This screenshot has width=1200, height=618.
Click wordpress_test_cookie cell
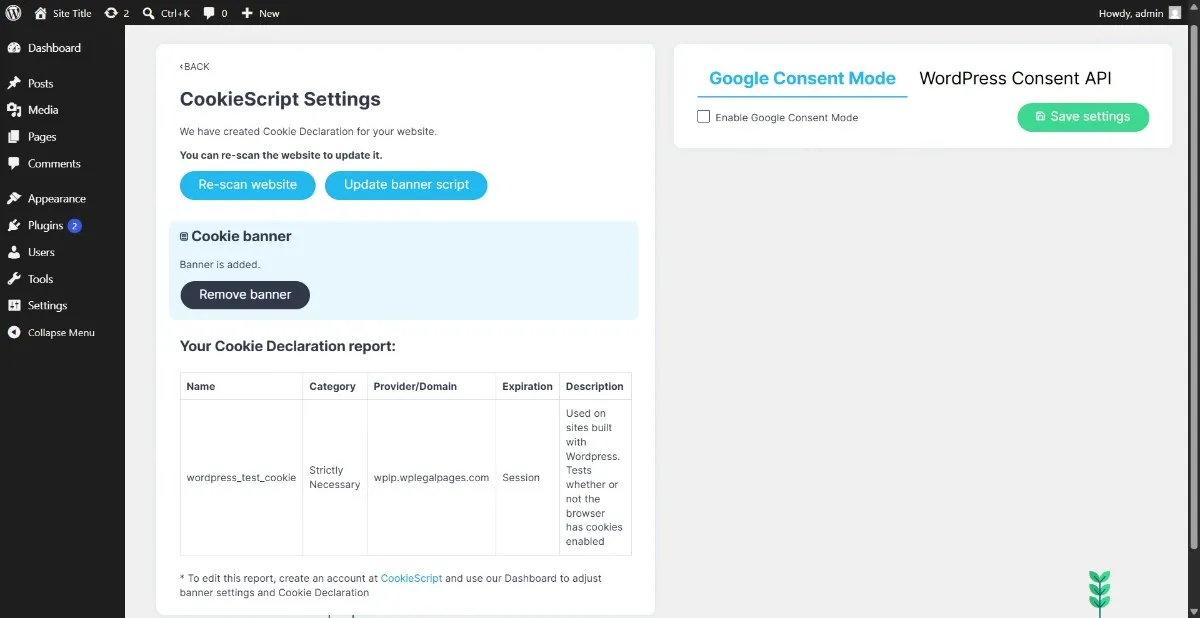[x=241, y=478]
